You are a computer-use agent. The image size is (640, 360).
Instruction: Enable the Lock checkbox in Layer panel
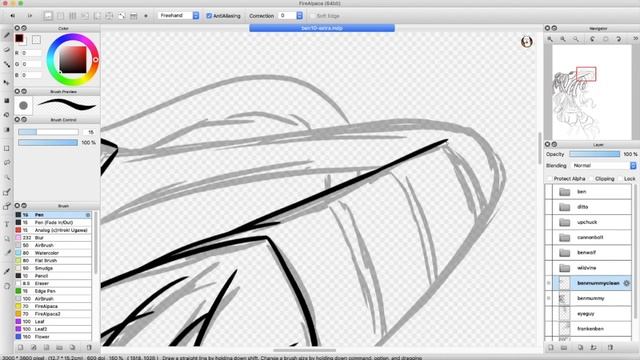pyautogui.click(x=620, y=179)
